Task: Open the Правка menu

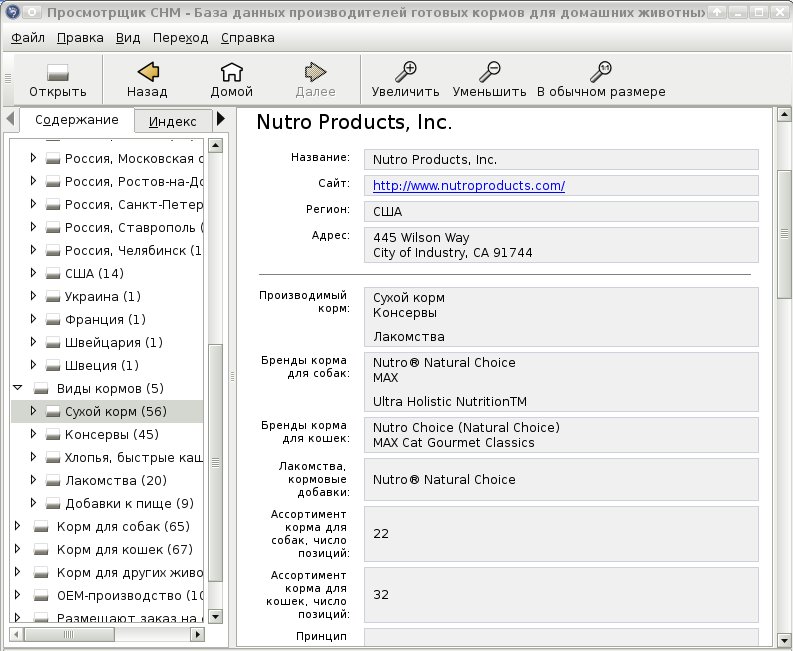Action: tap(80, 38)
